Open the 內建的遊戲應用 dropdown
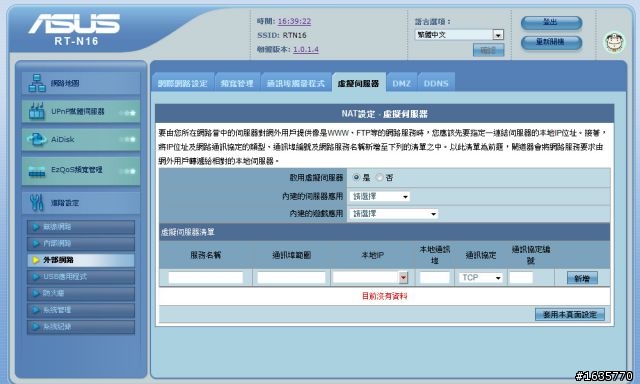640x384 pixels. tap(394, 214)
